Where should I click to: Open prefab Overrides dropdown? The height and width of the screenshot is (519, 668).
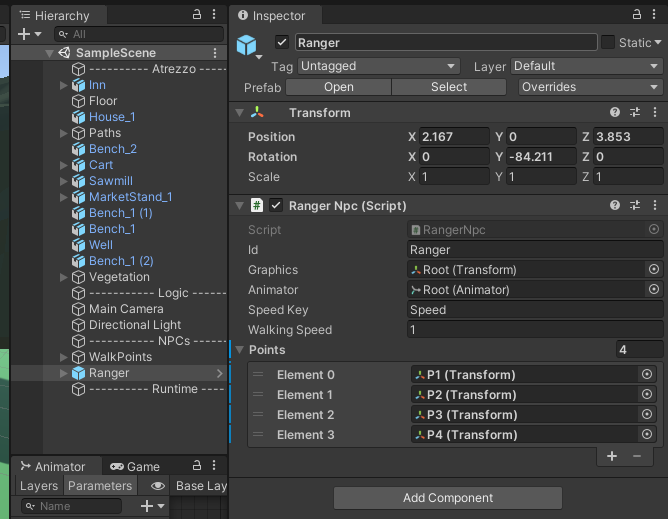[x=590, y=87]
